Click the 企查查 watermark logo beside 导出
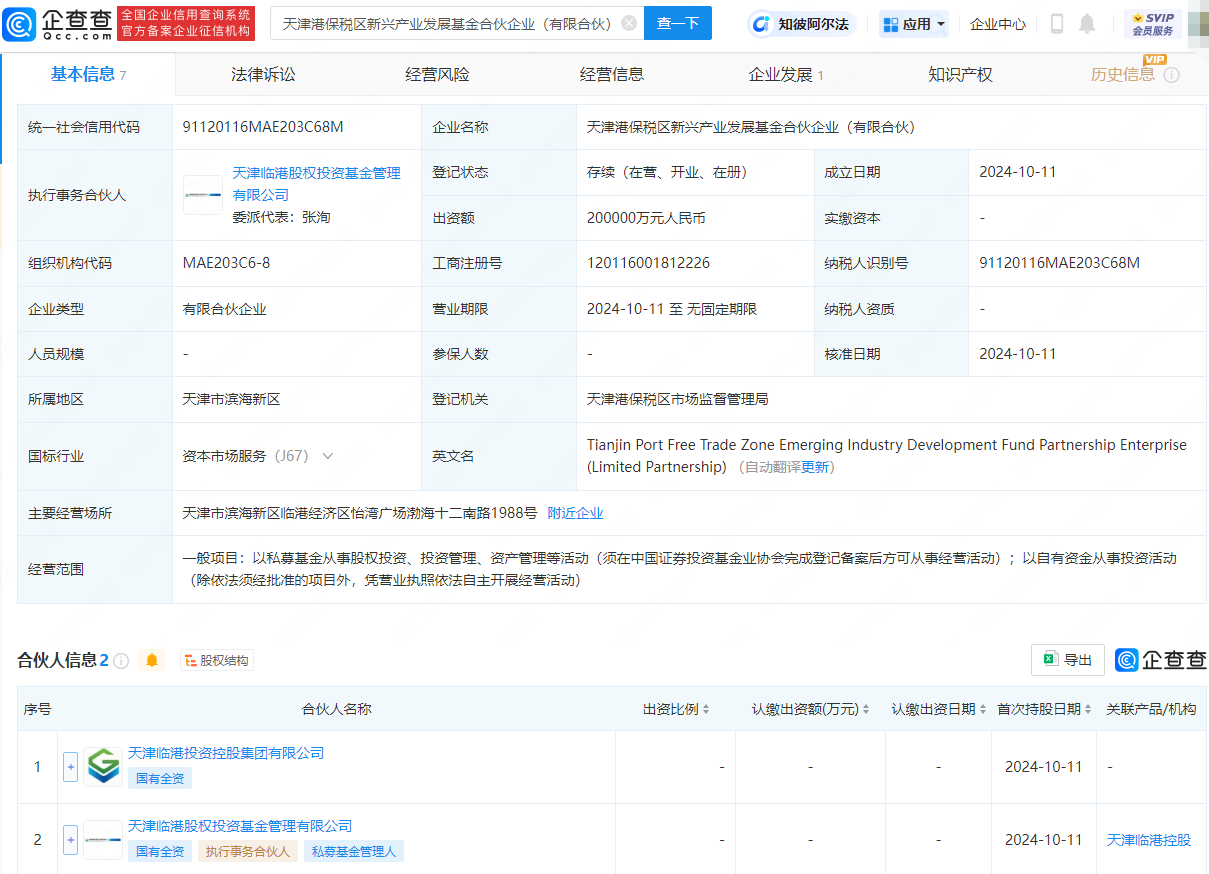1209x874 pixels. click(x=1161, y=660)
